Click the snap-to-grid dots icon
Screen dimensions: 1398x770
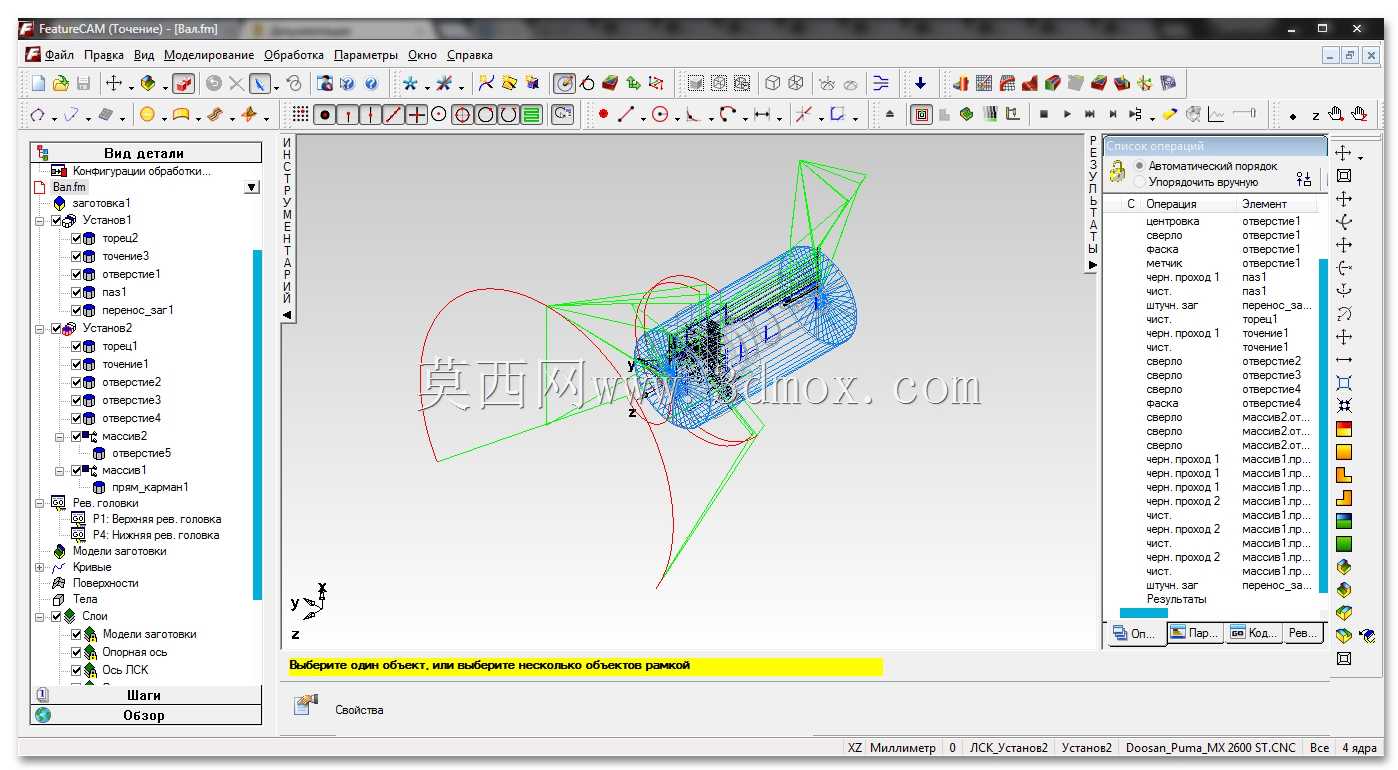point(301,115)
